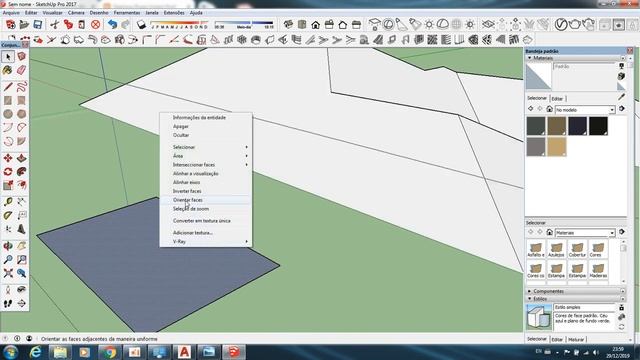Pick the Paint Bucket tool

pyautogui.click(x=7, y=70)
